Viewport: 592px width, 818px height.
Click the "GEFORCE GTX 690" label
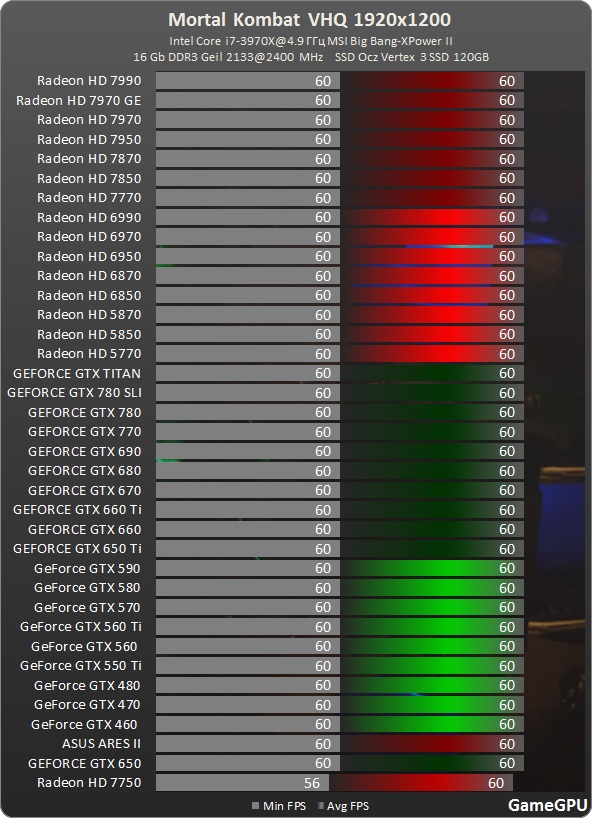84,451
